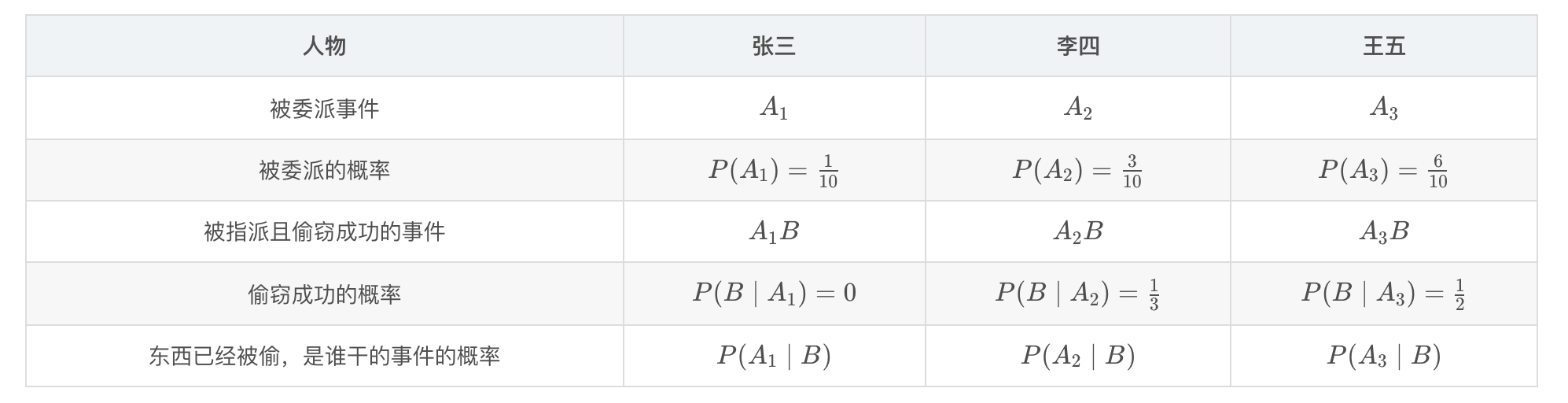Click the 被委派的概率 row label

[324, 170]
